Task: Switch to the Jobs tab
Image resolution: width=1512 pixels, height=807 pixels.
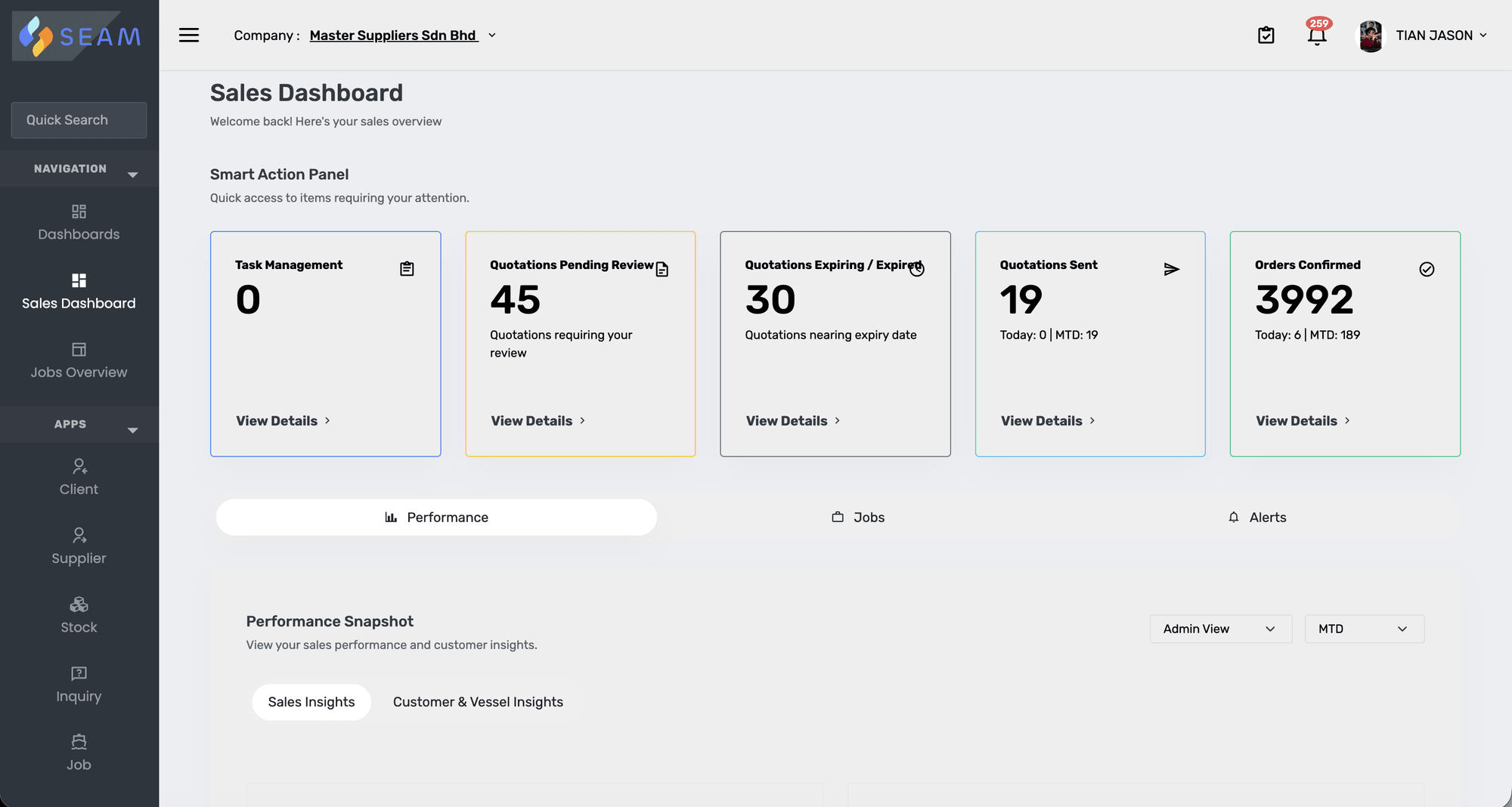Action: pyautogui.click(x=858, y=518)
